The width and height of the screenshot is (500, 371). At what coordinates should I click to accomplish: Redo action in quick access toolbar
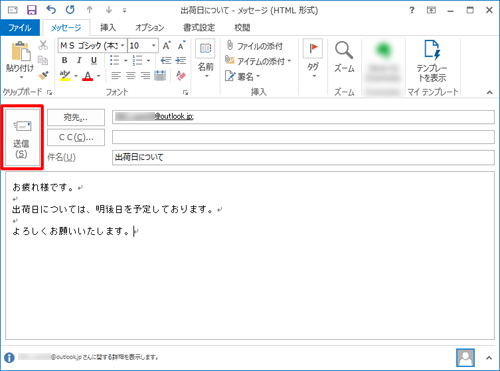click(70, 10)
